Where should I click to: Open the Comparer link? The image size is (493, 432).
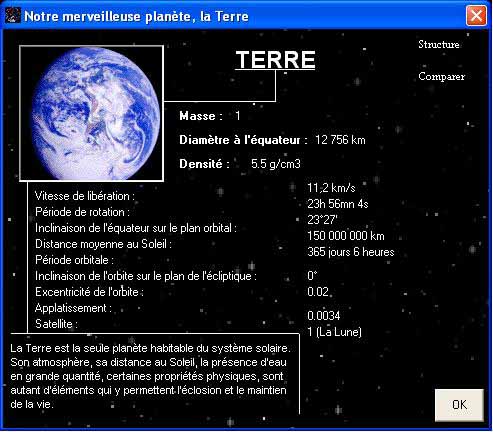click(x=441, y=76)
